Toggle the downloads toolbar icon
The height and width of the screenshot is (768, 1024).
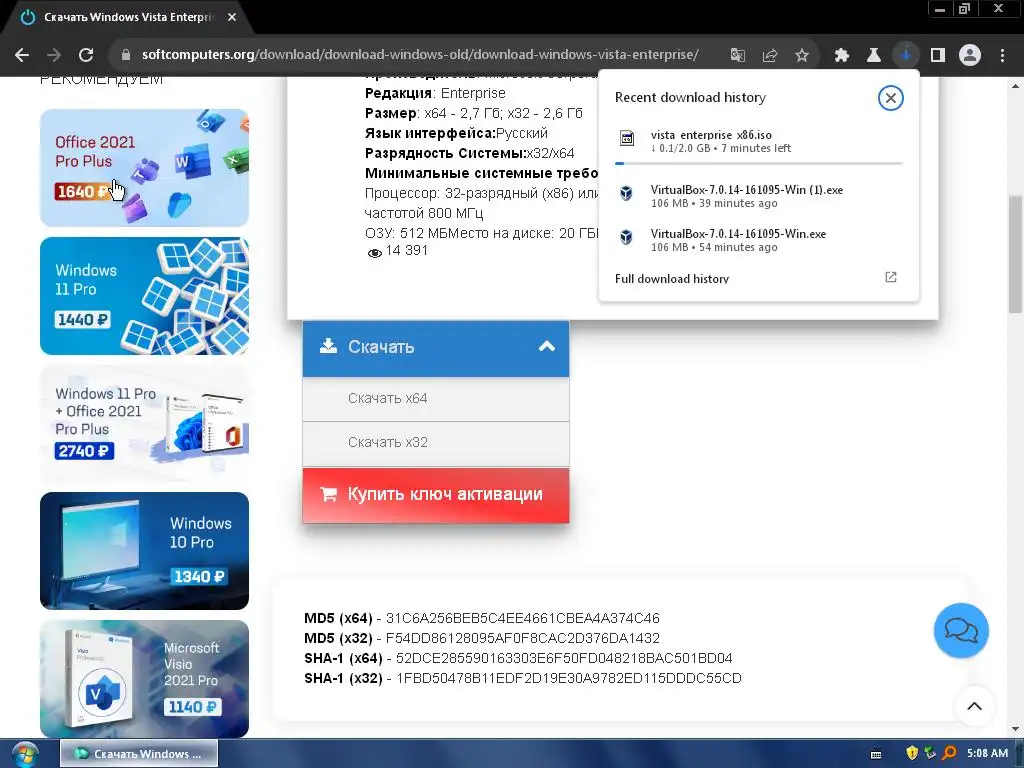tap(905, 55)
